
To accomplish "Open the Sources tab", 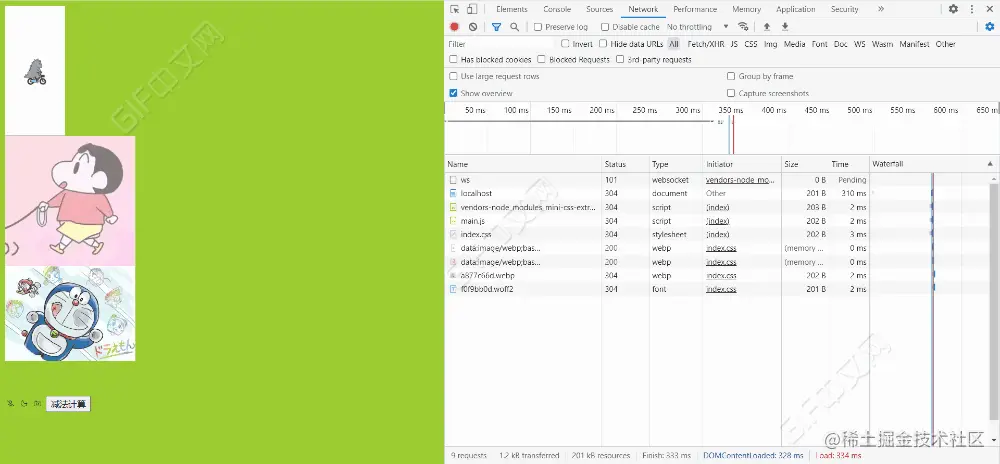I will coord(599,9).
